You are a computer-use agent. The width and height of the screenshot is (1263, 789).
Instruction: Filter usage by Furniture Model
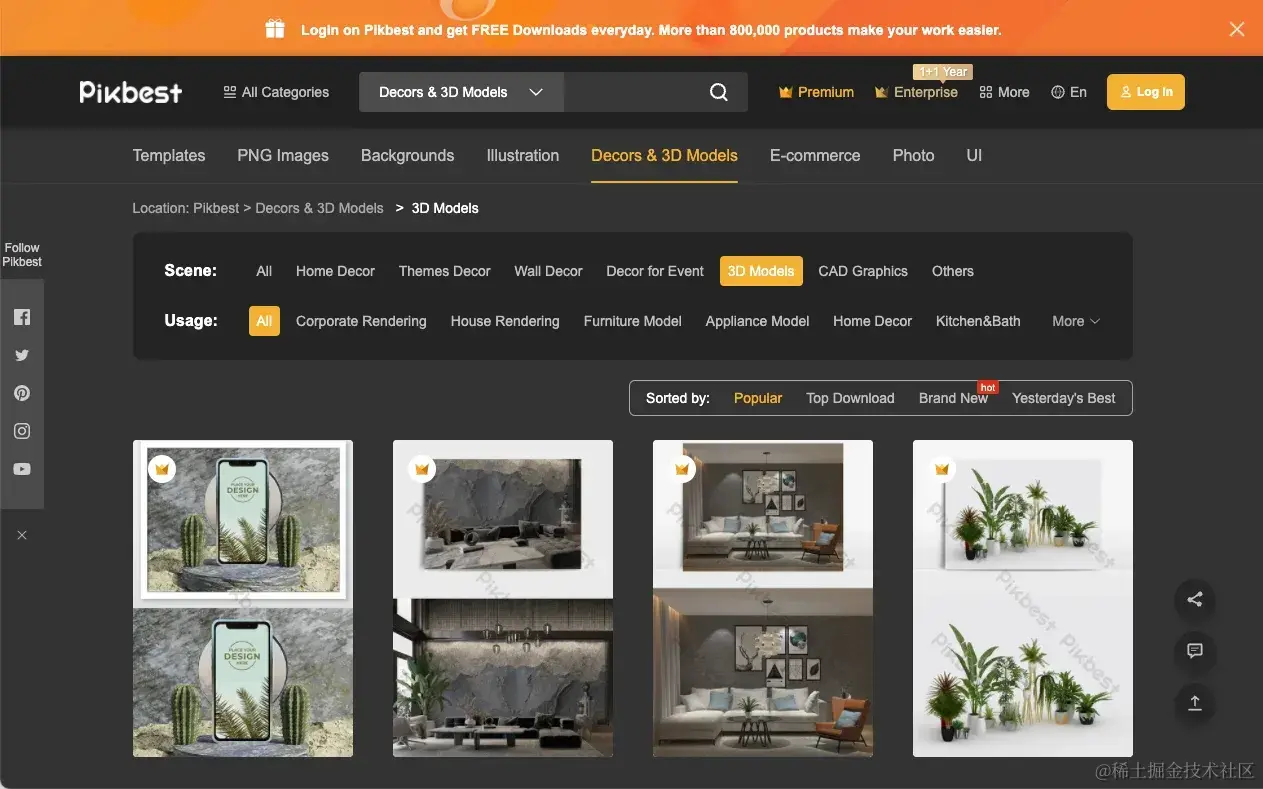pos(633,321)
